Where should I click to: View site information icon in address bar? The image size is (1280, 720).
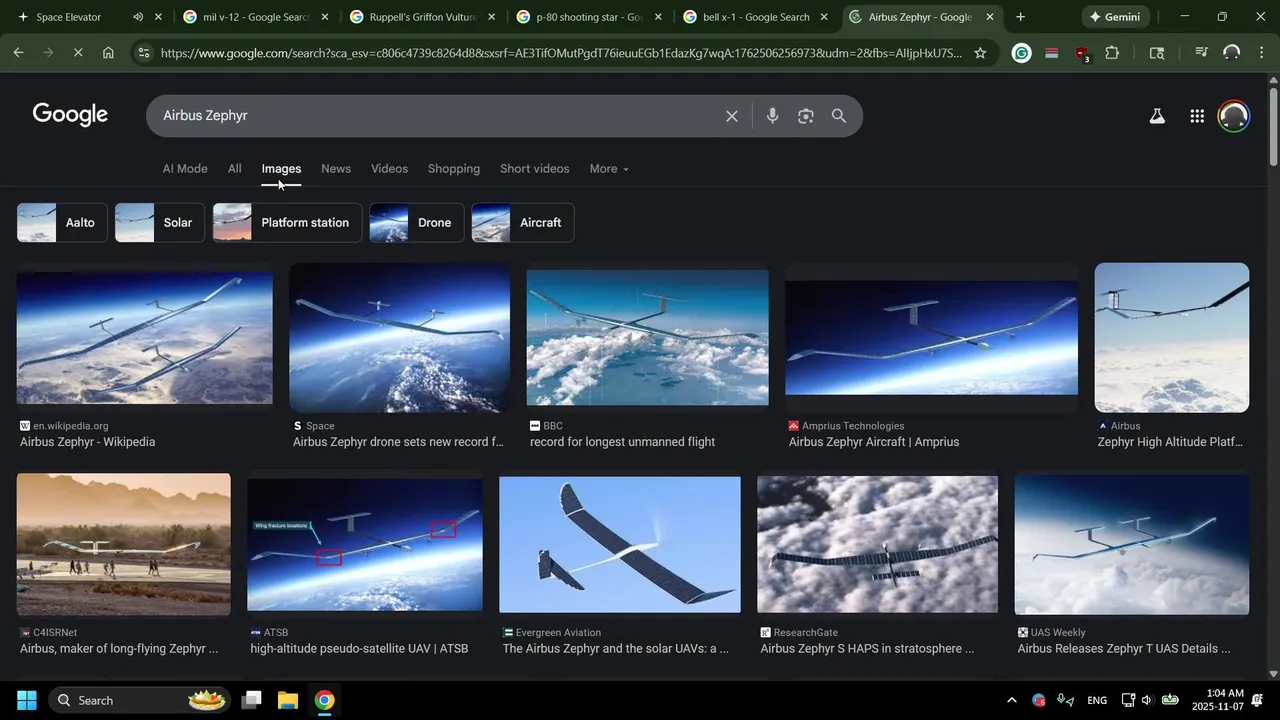pos(143,53)
